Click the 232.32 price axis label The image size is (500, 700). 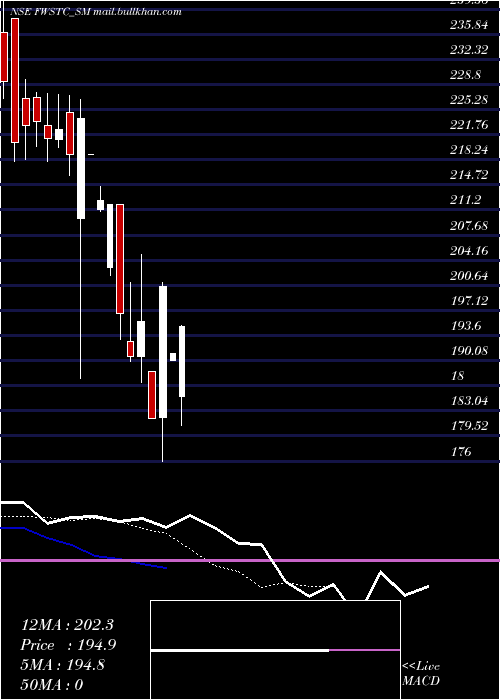[469, 50]
